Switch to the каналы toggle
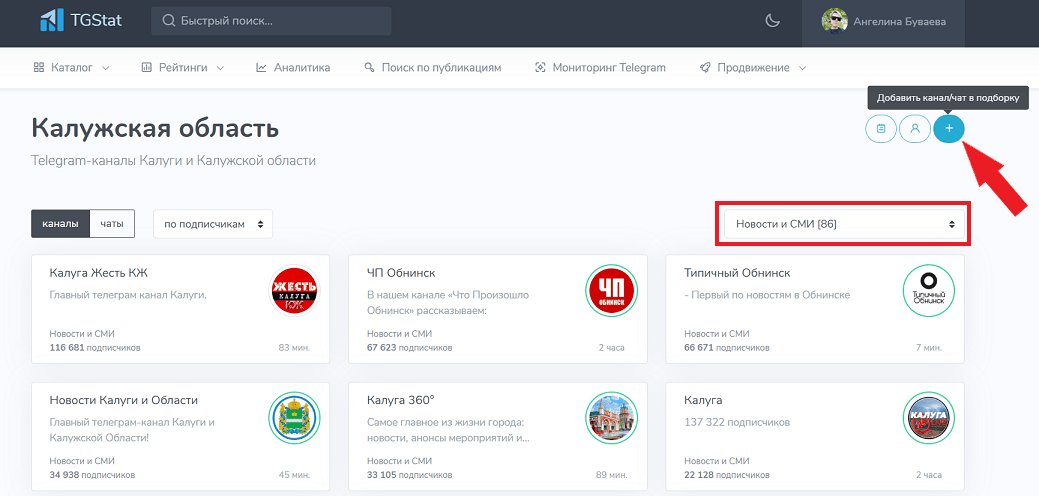 60,224
